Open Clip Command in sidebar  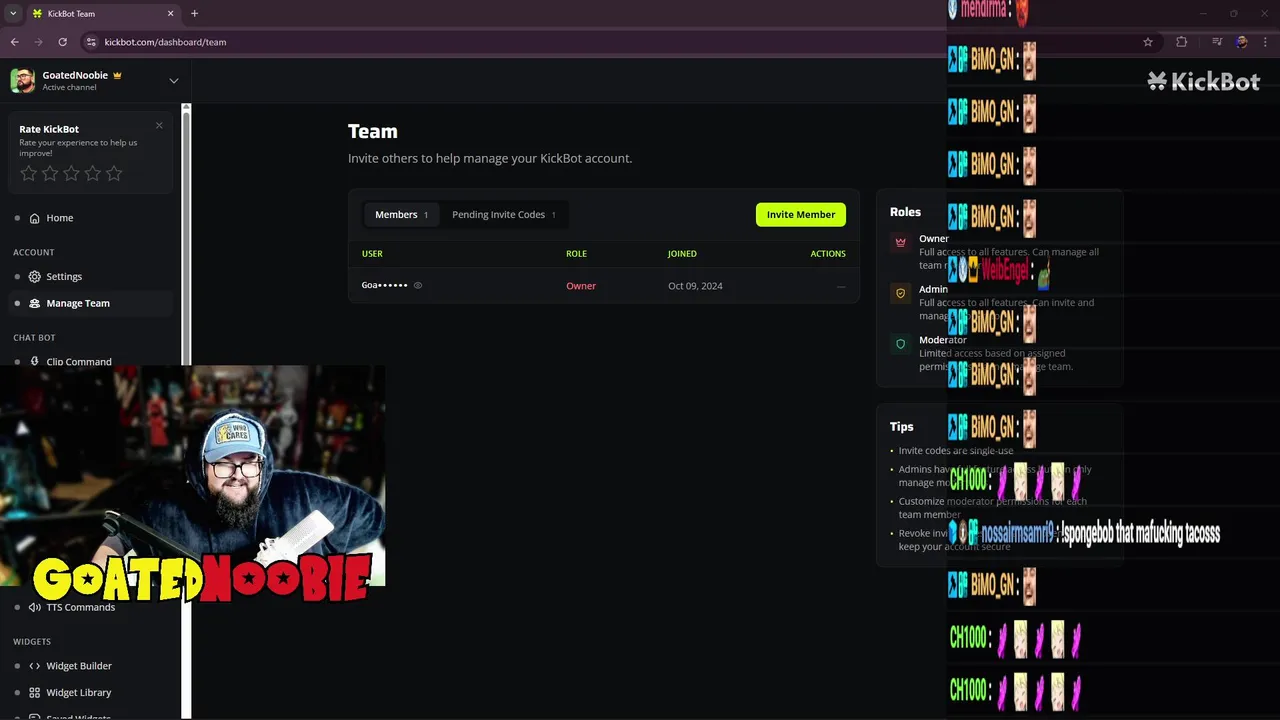point(90,361)
